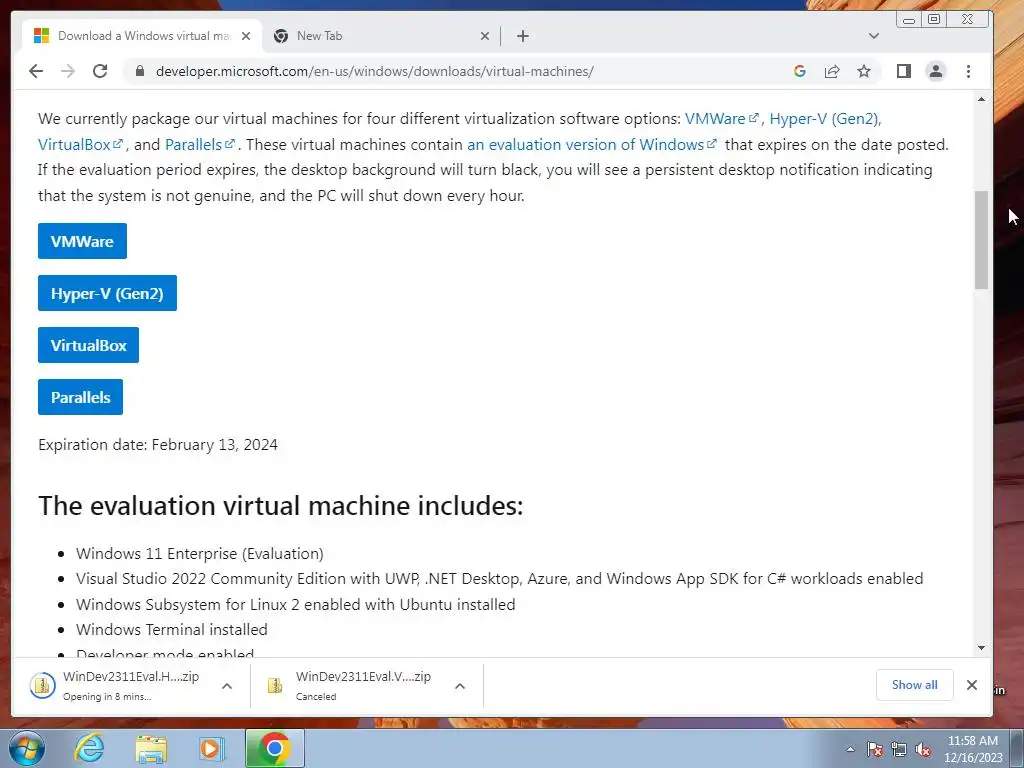
Task: Click the page scrollbar down arrow
Action: pos(981,648)
